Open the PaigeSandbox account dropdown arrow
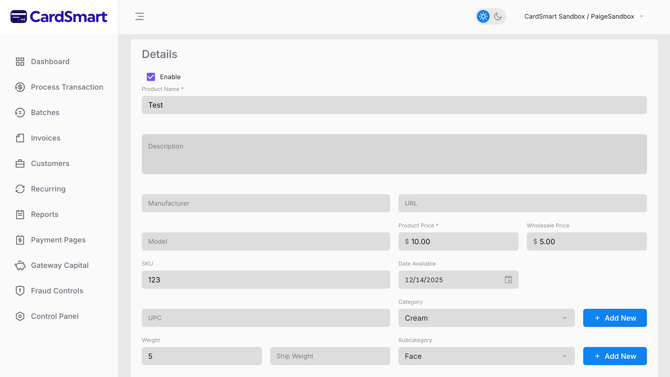Image resolution: width=670 pixels, height=377 pixels. point(641,17)
